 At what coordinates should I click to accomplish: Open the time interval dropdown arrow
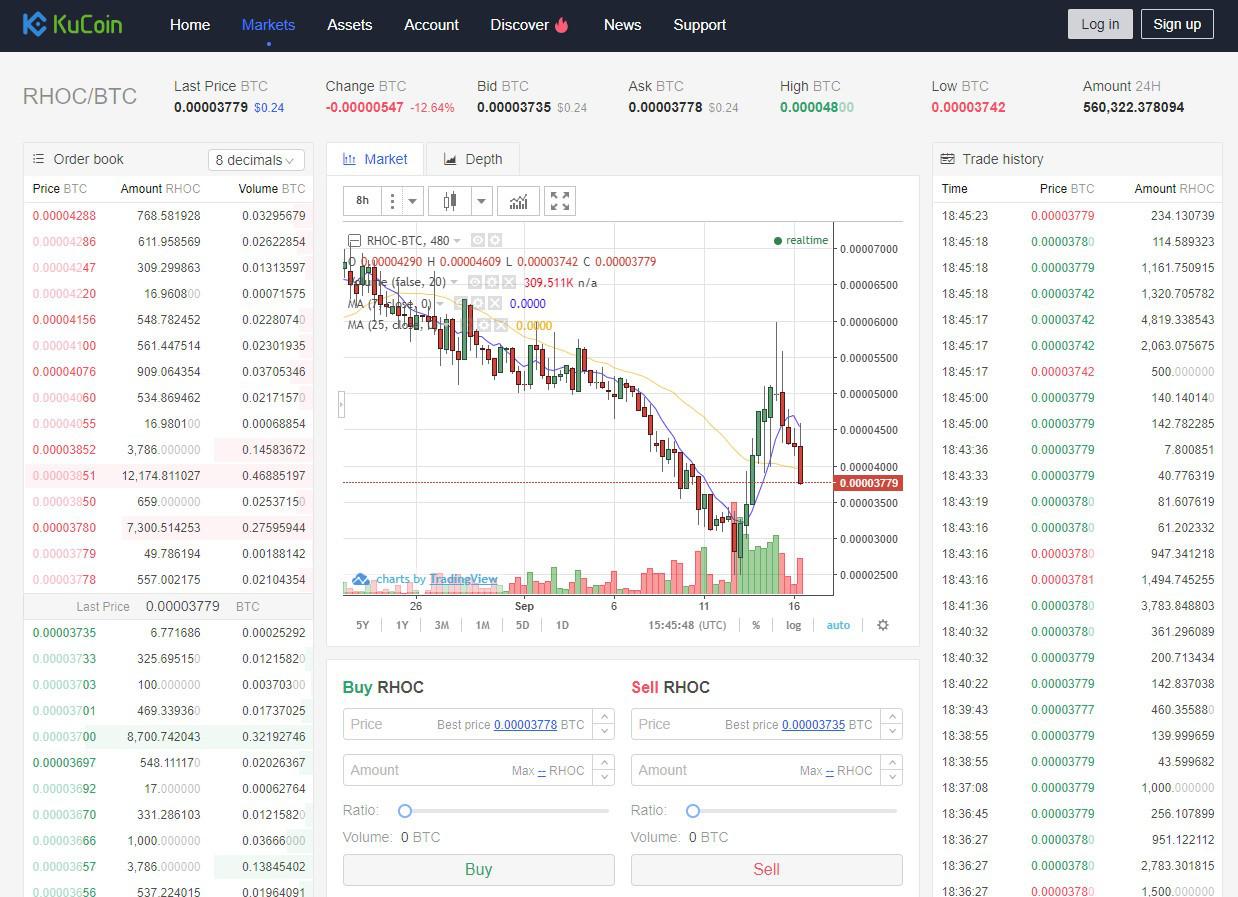(x=412, y=201)
